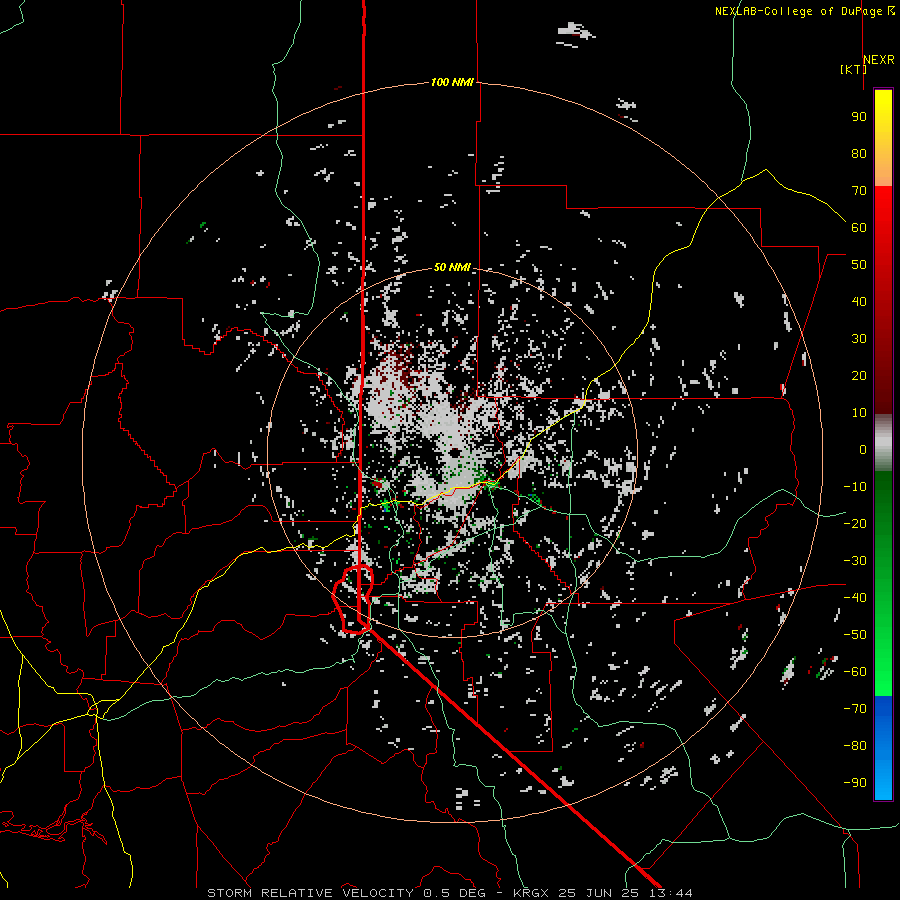Click the 50 value on the velocity scale
900x900 pixels.
(x=859, y=265)
